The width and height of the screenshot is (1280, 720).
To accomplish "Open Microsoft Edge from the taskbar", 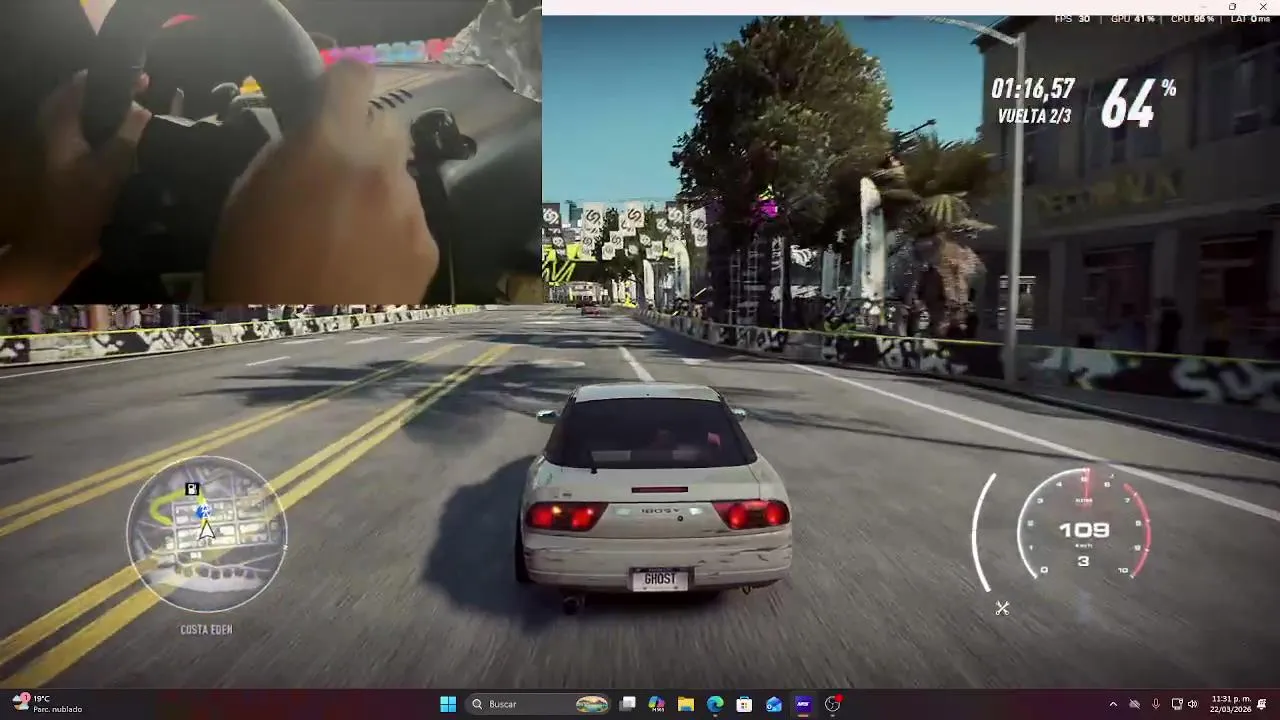I will coord(715,704).
